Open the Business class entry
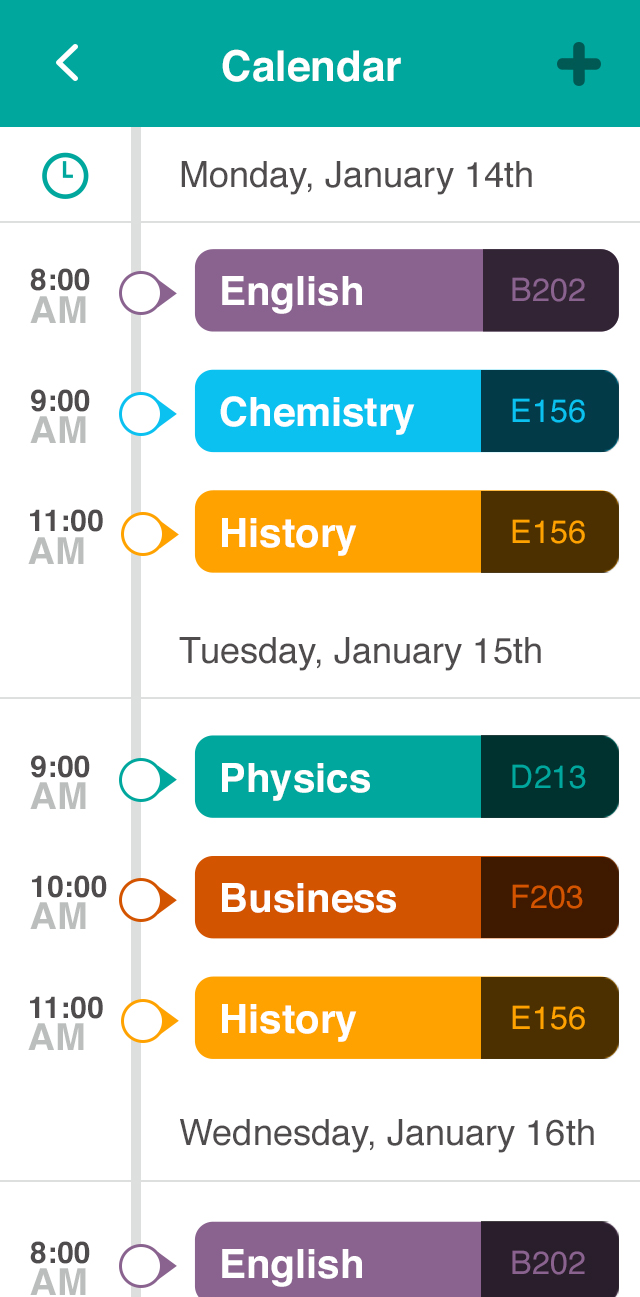The height and width of the screenshot is (1297, 640). tap(338, 898)
